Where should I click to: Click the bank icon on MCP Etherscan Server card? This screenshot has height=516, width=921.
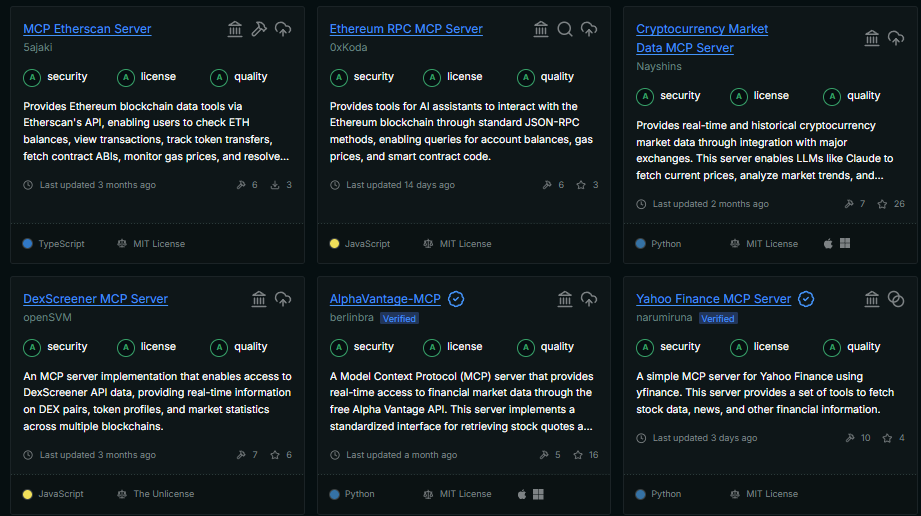point(235,29)
